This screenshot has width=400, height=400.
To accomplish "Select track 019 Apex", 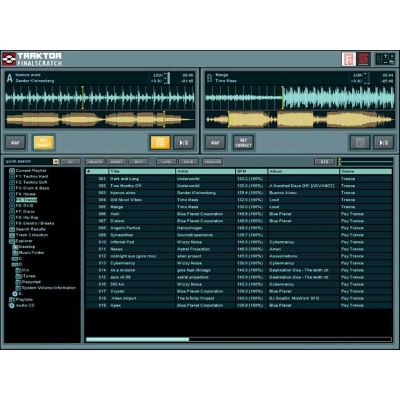I will click(x=239, y=305).
